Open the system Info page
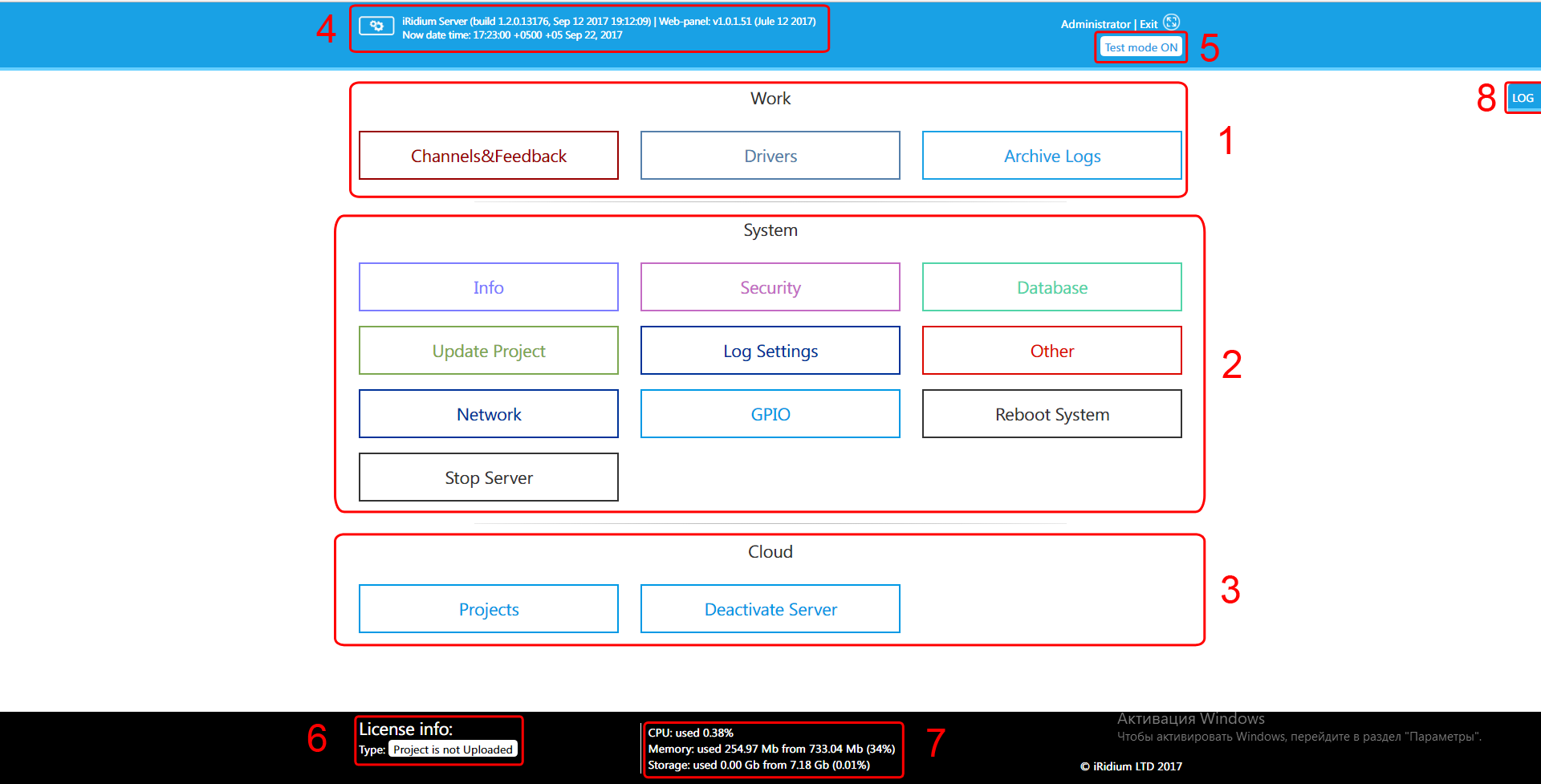The height and width of the screenshot is (784, 1541). tap(489, 287)
